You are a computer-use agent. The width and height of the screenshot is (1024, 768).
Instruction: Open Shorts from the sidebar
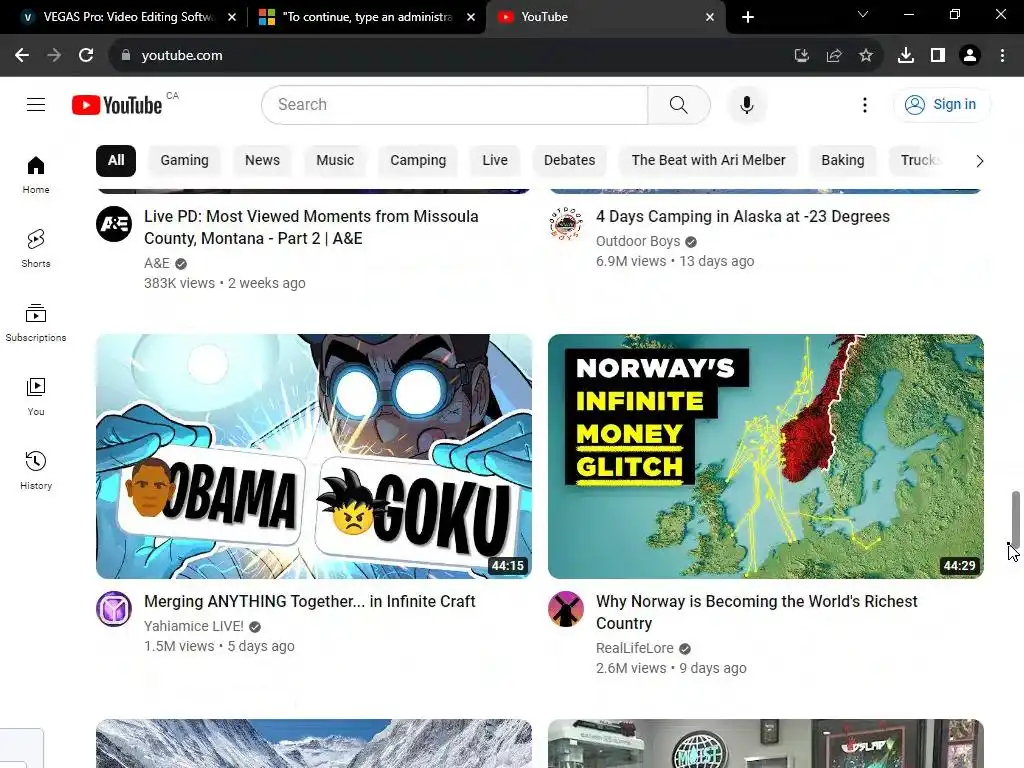(x=36, y=248)
